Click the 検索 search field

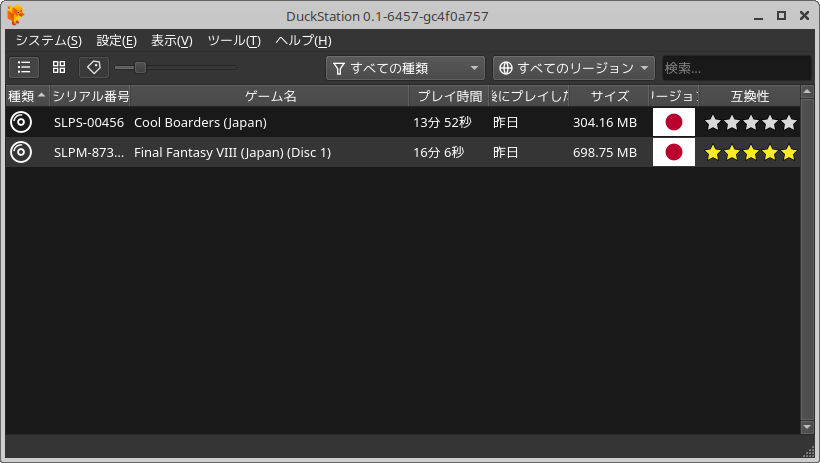736,68
